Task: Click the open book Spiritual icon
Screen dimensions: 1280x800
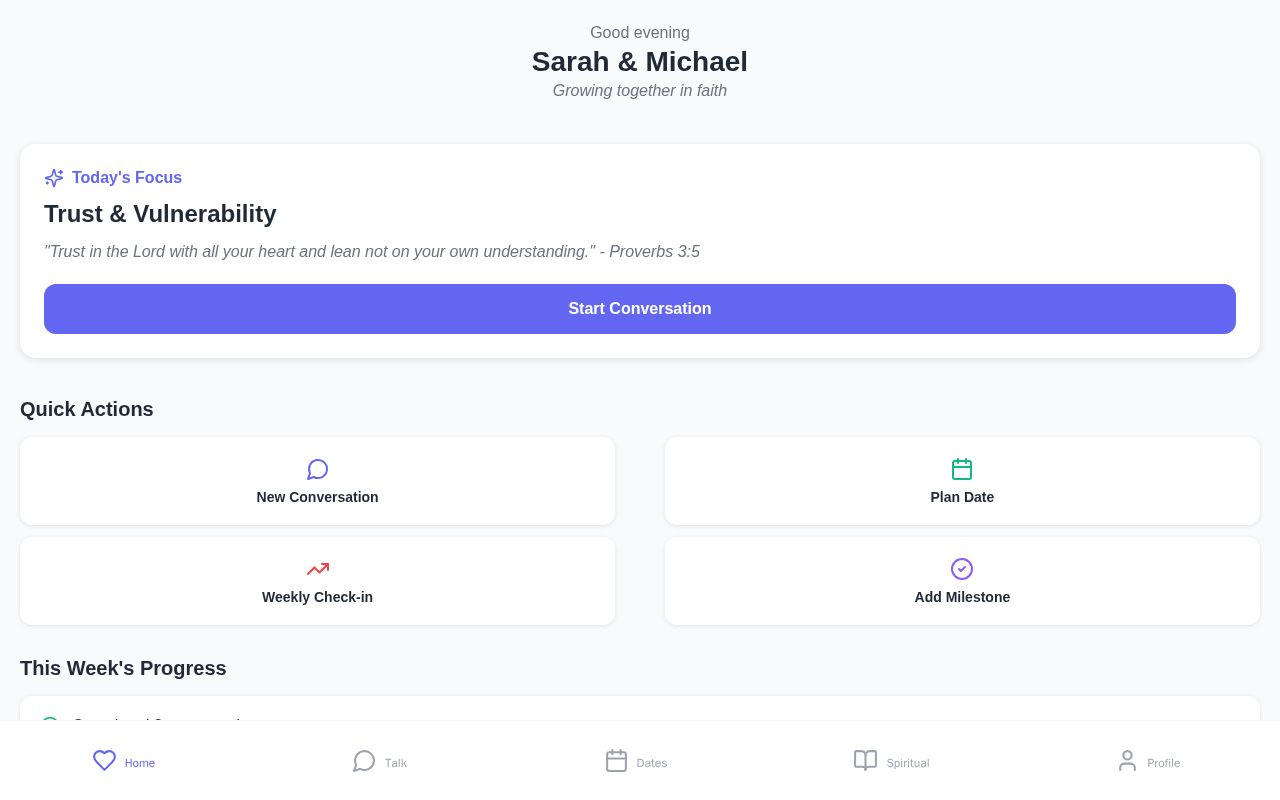Action: [x=865, y=761]
